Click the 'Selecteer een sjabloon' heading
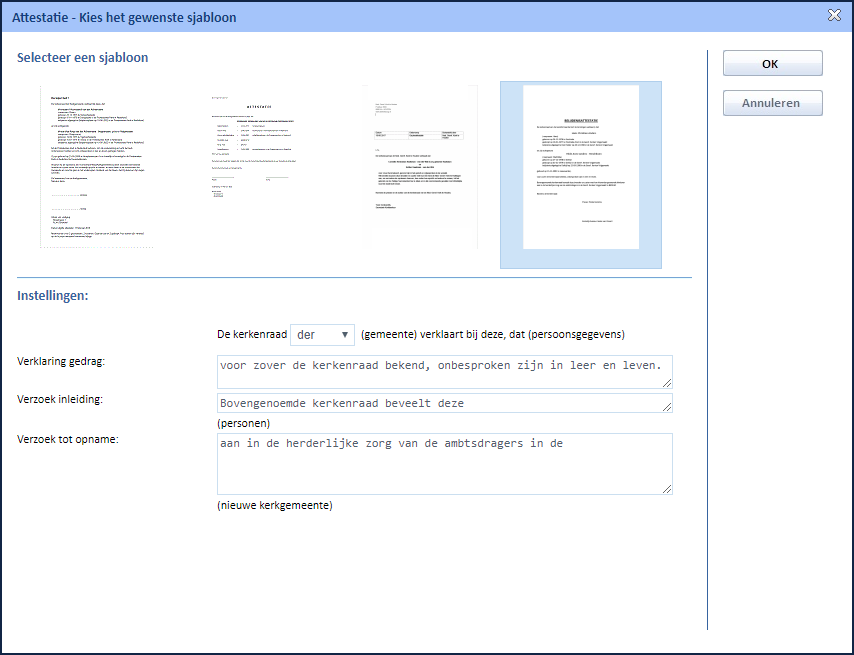The image size is (854, 655). pos(83,58)
